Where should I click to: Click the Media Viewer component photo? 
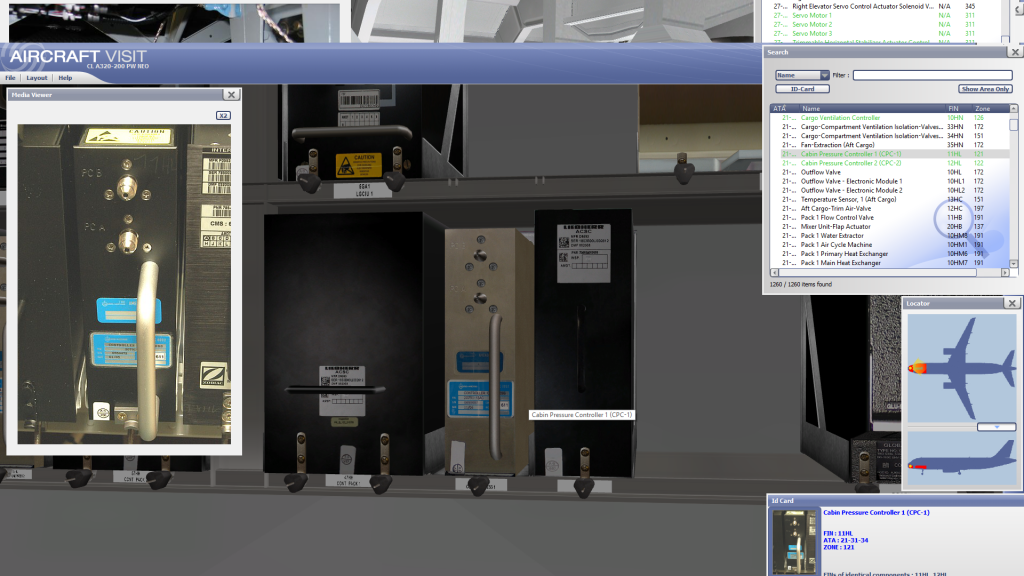coord(124,284)
